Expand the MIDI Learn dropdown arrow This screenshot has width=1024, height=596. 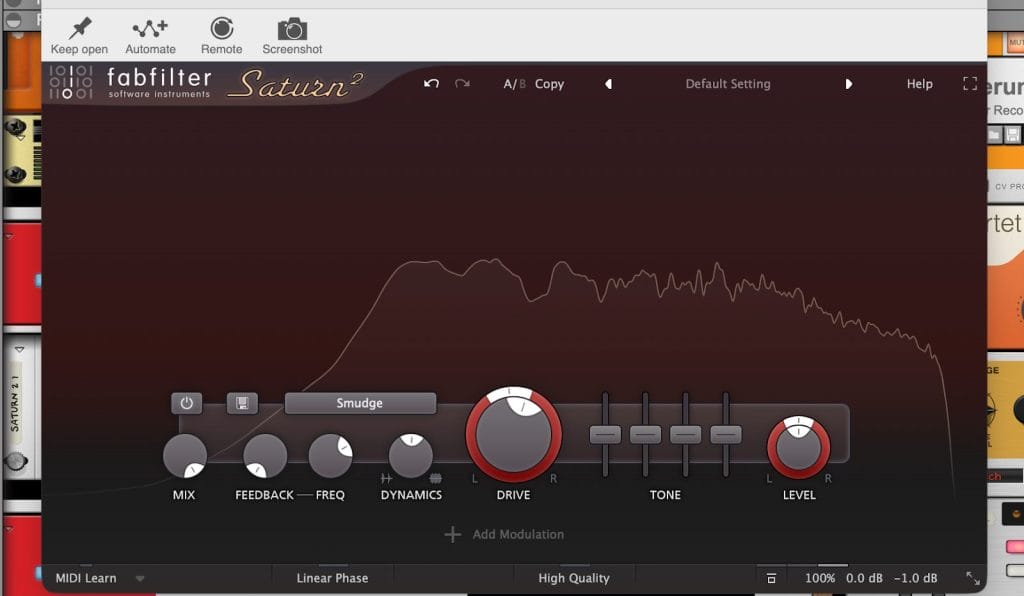(x=140, y=578)
